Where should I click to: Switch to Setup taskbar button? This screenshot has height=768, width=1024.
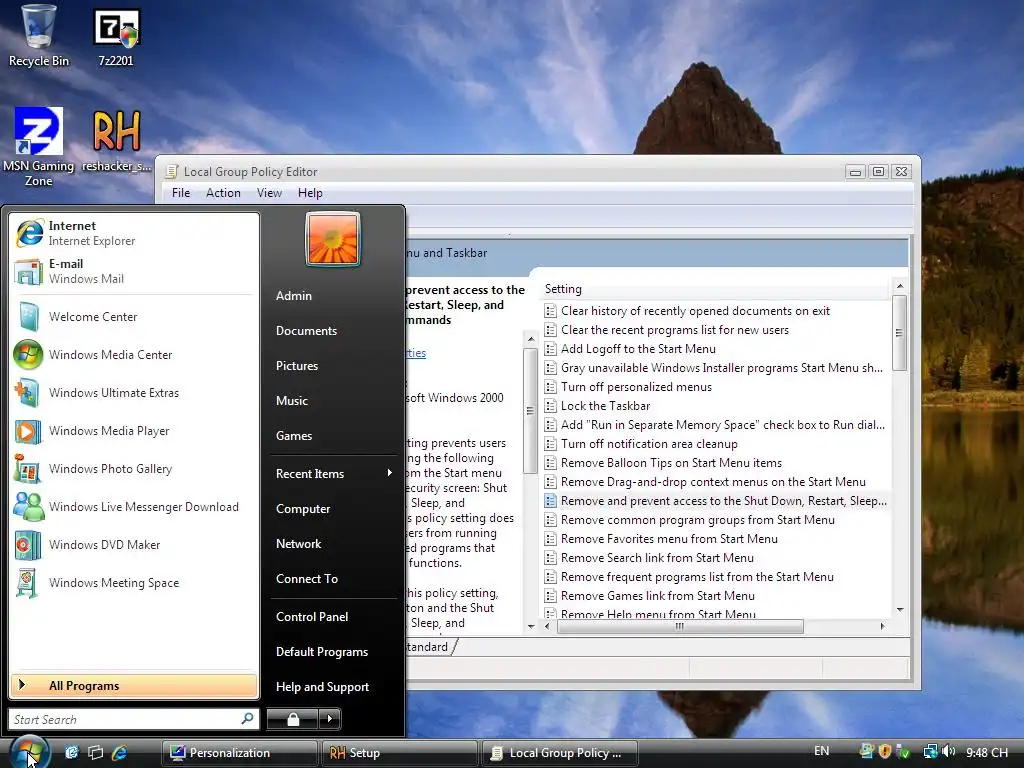[x=400, y=753]
